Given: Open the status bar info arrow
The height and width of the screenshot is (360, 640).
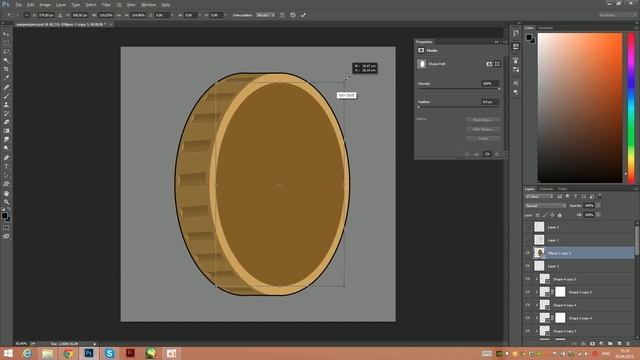Looking at the screenshot, I should 95,344.
